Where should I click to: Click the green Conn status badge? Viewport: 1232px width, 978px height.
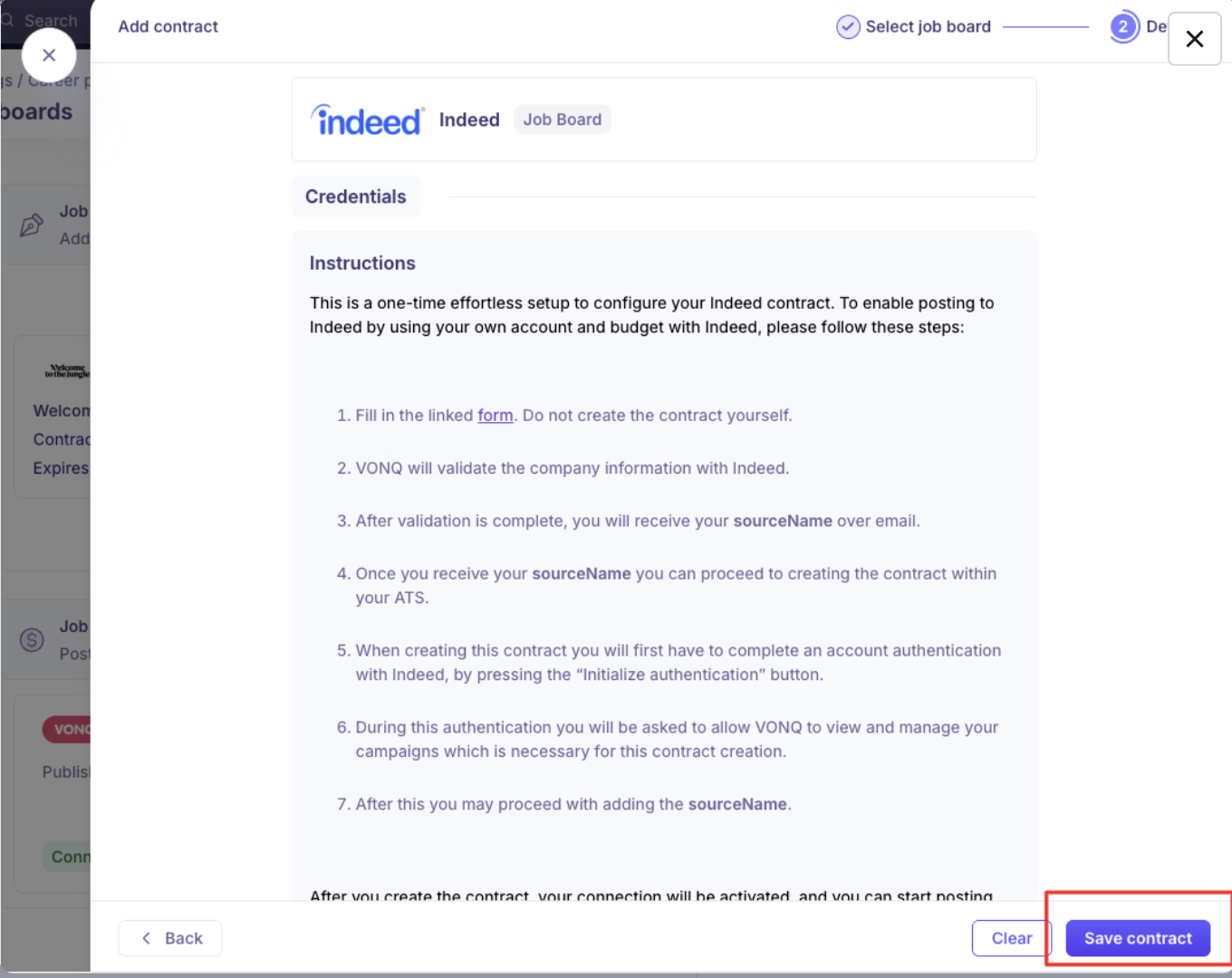coord(68,857)
